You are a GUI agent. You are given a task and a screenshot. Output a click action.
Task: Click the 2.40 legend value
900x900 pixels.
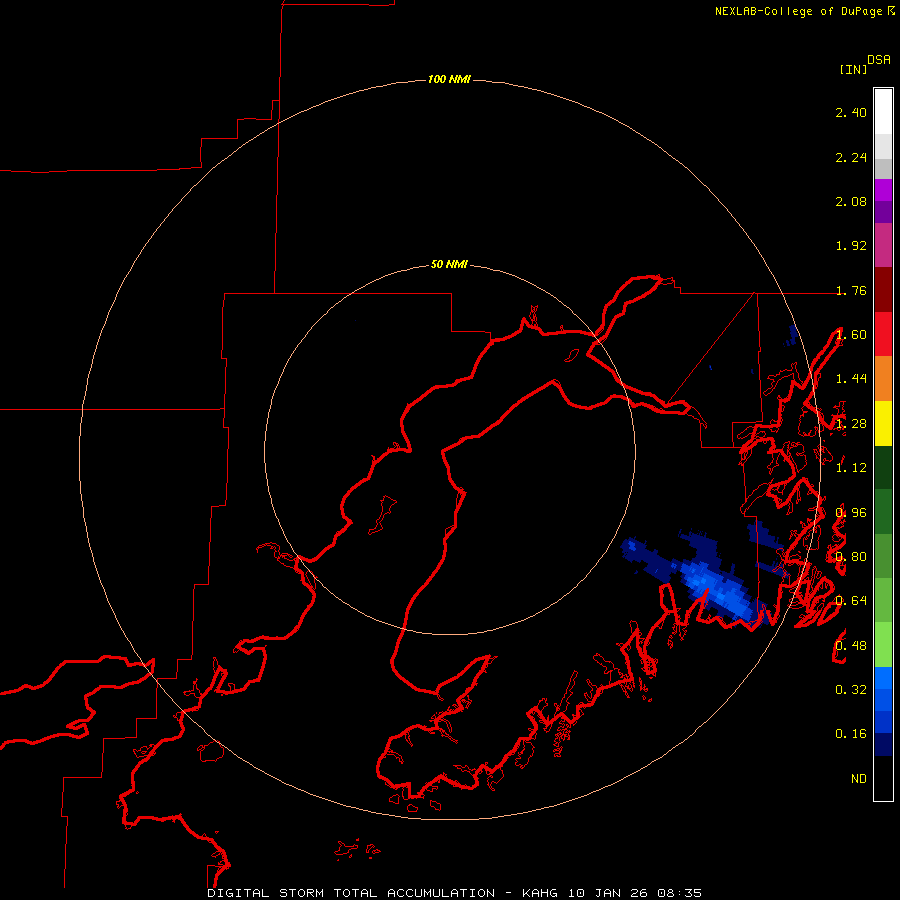click(x=851, y=112)
